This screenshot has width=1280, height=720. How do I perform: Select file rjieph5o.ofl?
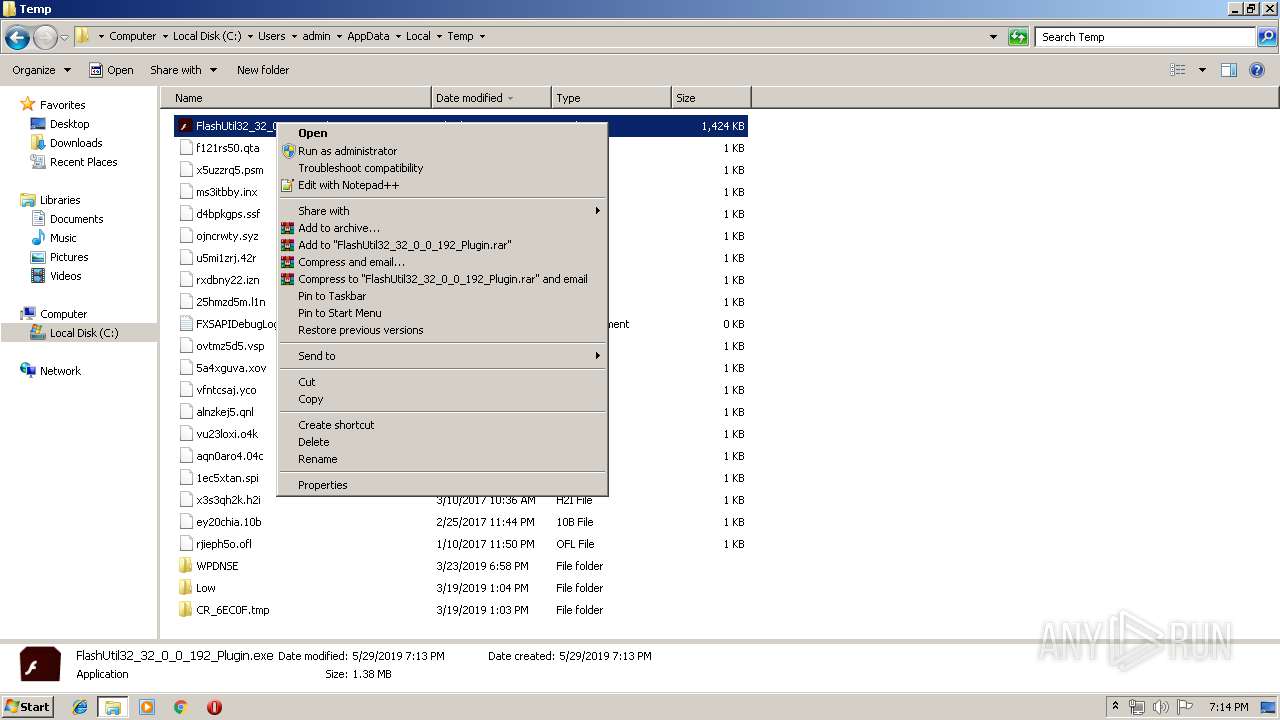[x=224, y=544]
